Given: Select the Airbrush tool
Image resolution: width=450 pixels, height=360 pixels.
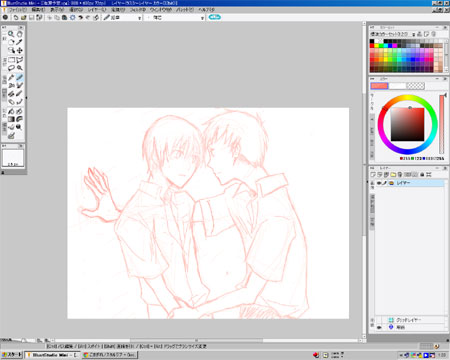Looking at the screenshot, I should tap(11, 86).
